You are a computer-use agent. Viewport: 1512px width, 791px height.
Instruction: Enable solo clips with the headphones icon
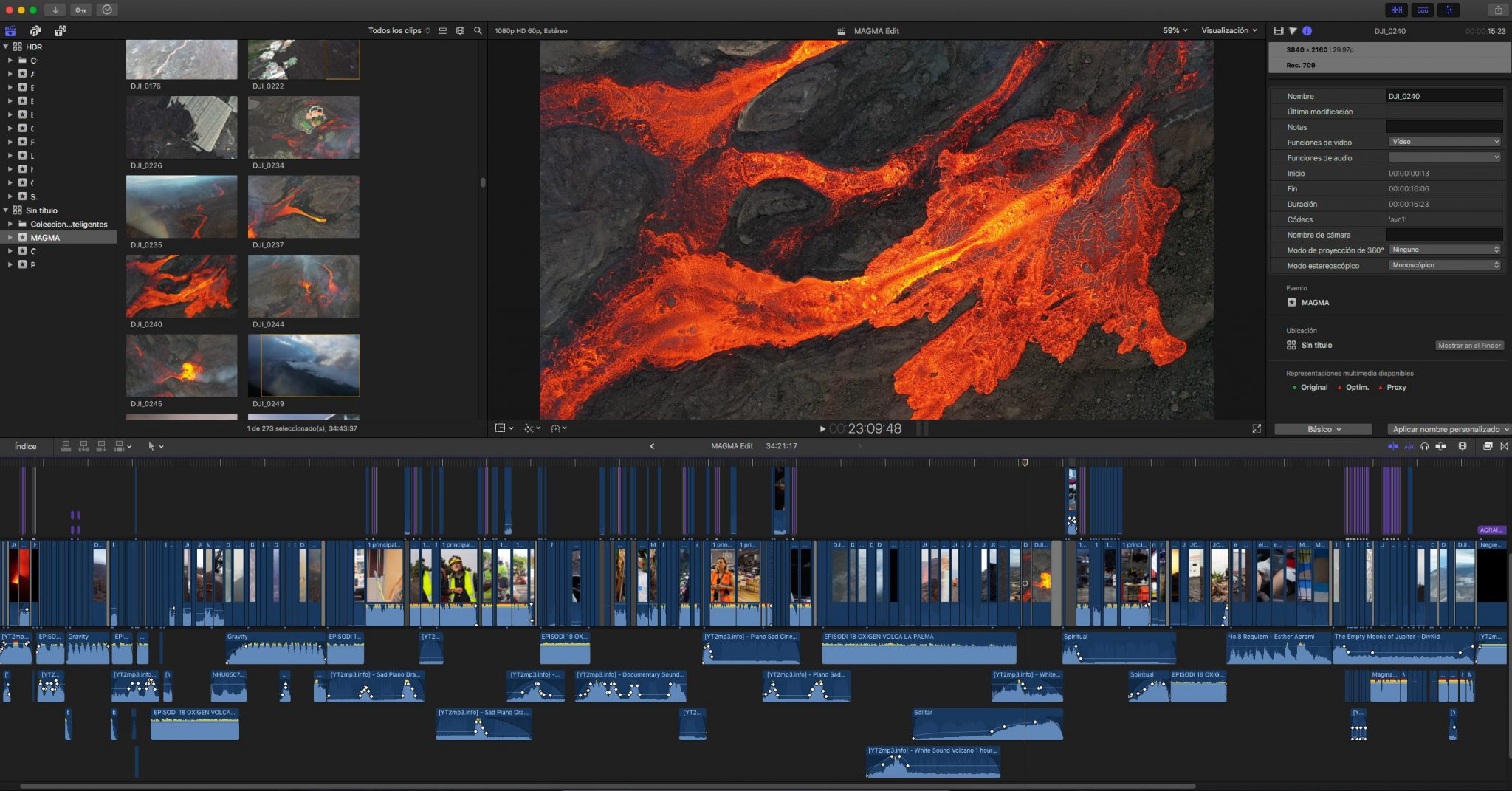point(1424,446)
